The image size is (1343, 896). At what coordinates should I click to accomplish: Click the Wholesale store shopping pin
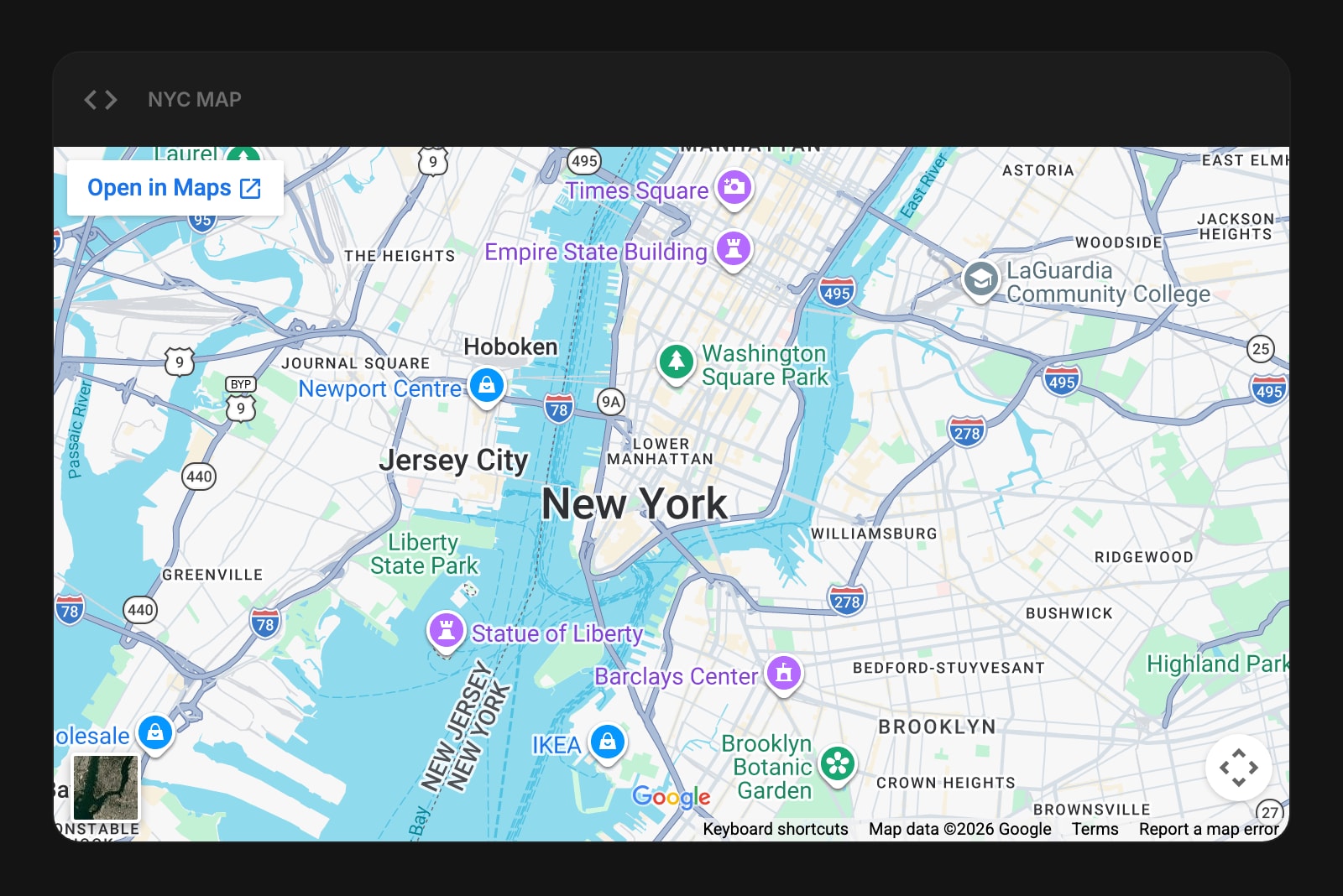[x=155, y=732]
